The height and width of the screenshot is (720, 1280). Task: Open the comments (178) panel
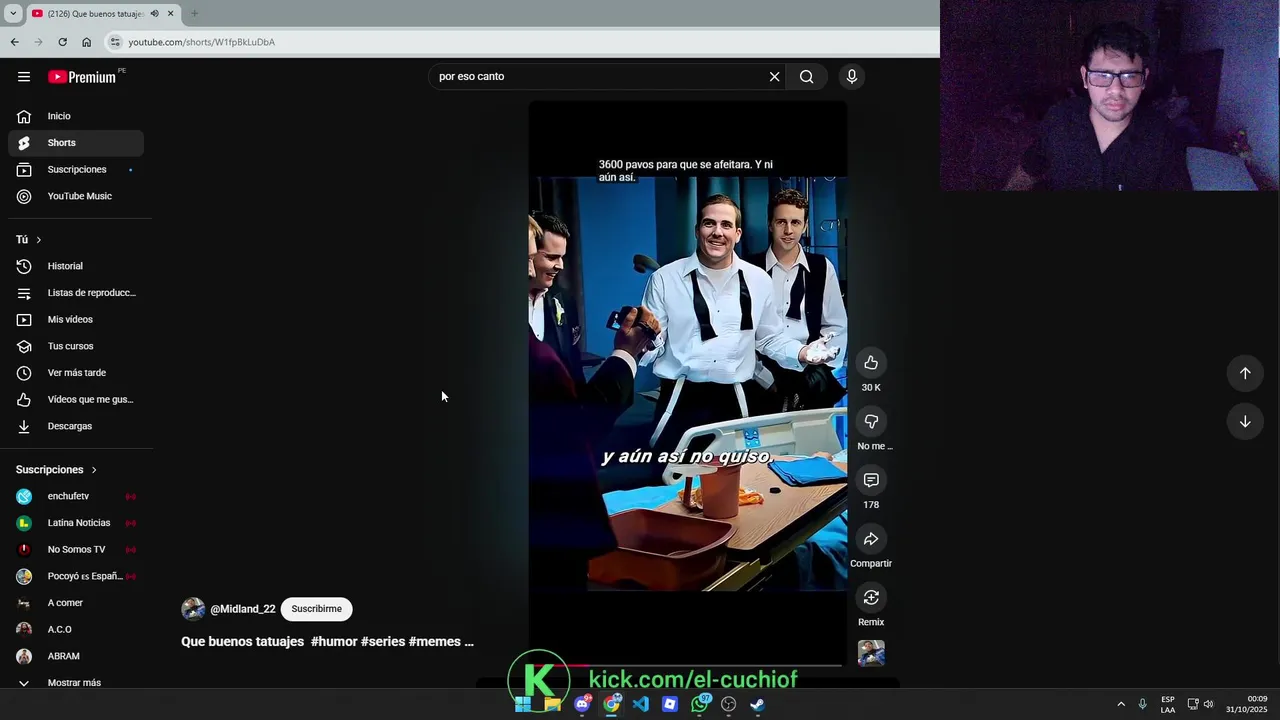click(871, 481)
